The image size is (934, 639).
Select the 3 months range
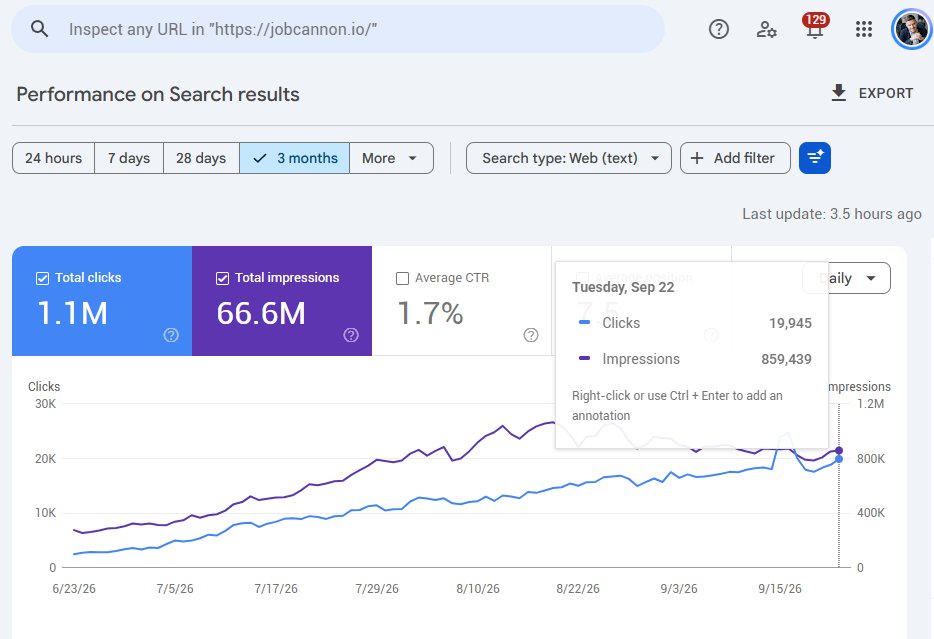click(295, 158)
